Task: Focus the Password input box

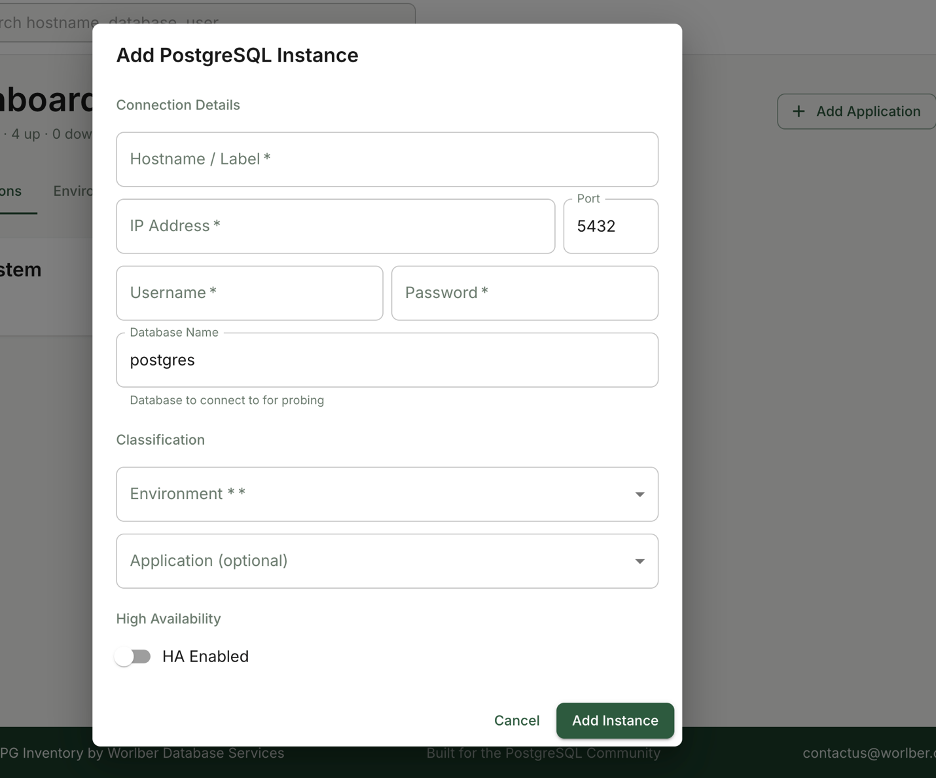Action: [524, 293]
